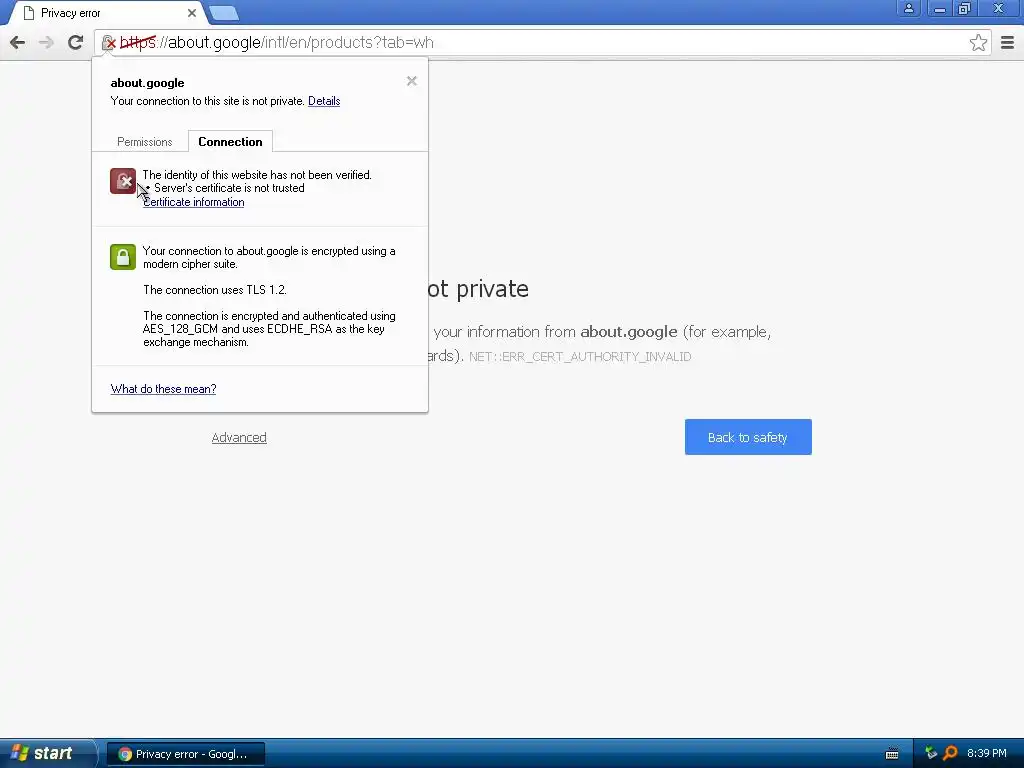1024x768 pixels.
Task: Close the site info popup
Action: [x=411, y=81]
